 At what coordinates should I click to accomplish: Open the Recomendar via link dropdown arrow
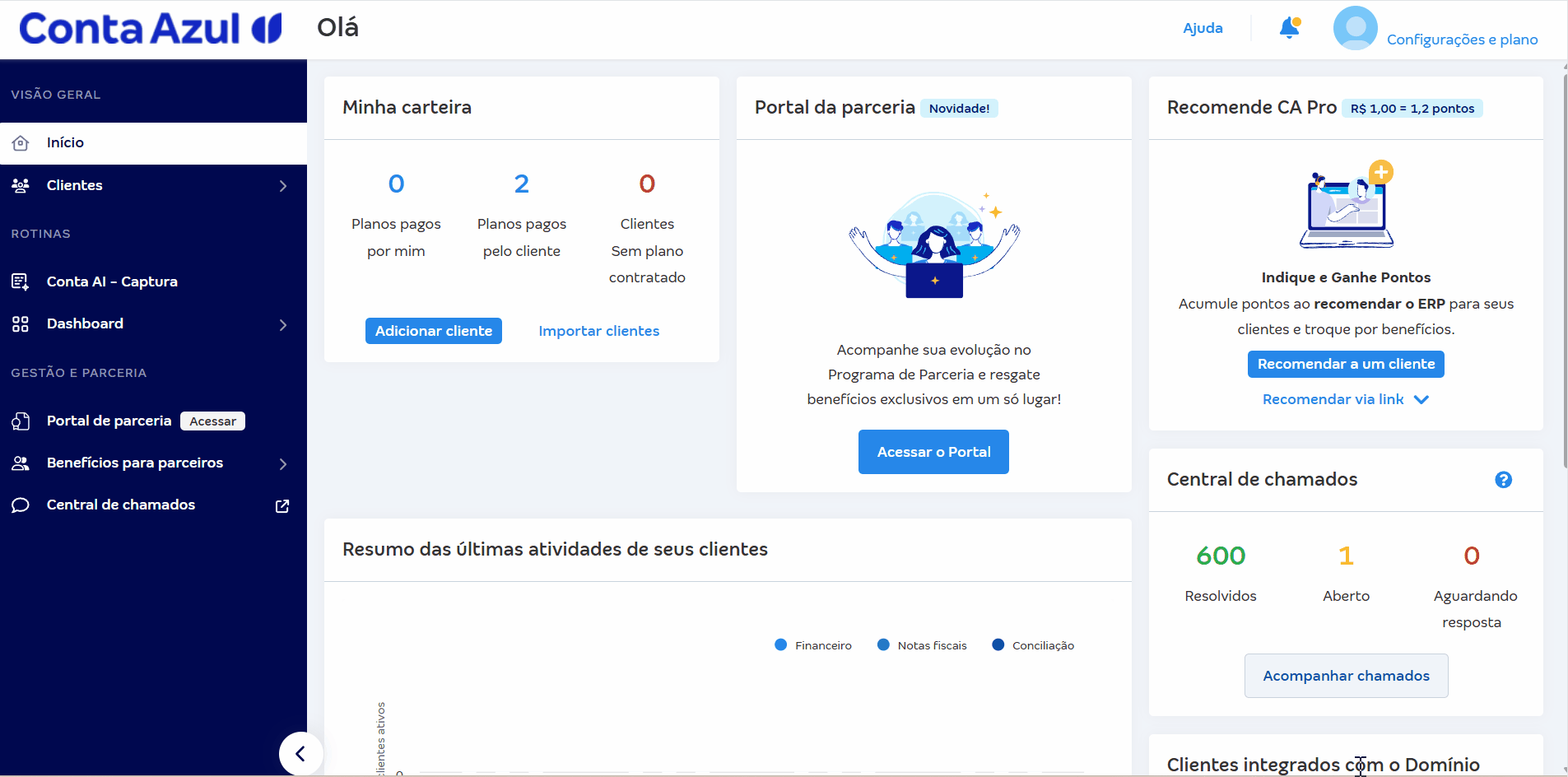[1421, 400]
